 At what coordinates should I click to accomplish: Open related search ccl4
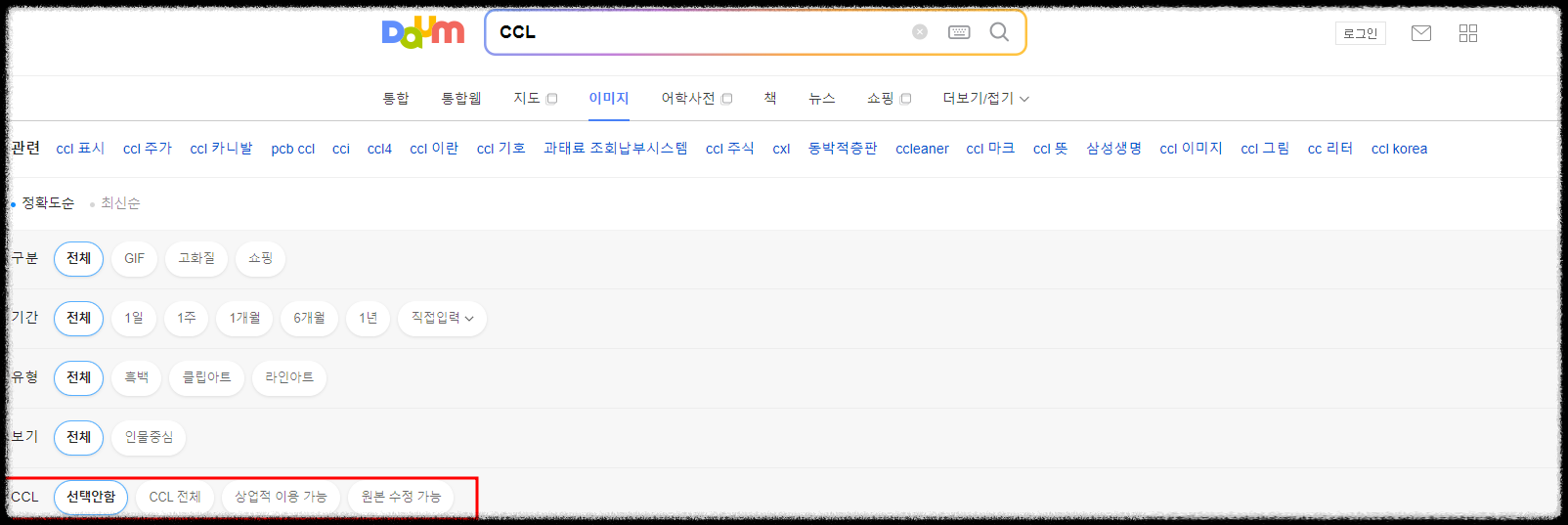pos(379,149)
